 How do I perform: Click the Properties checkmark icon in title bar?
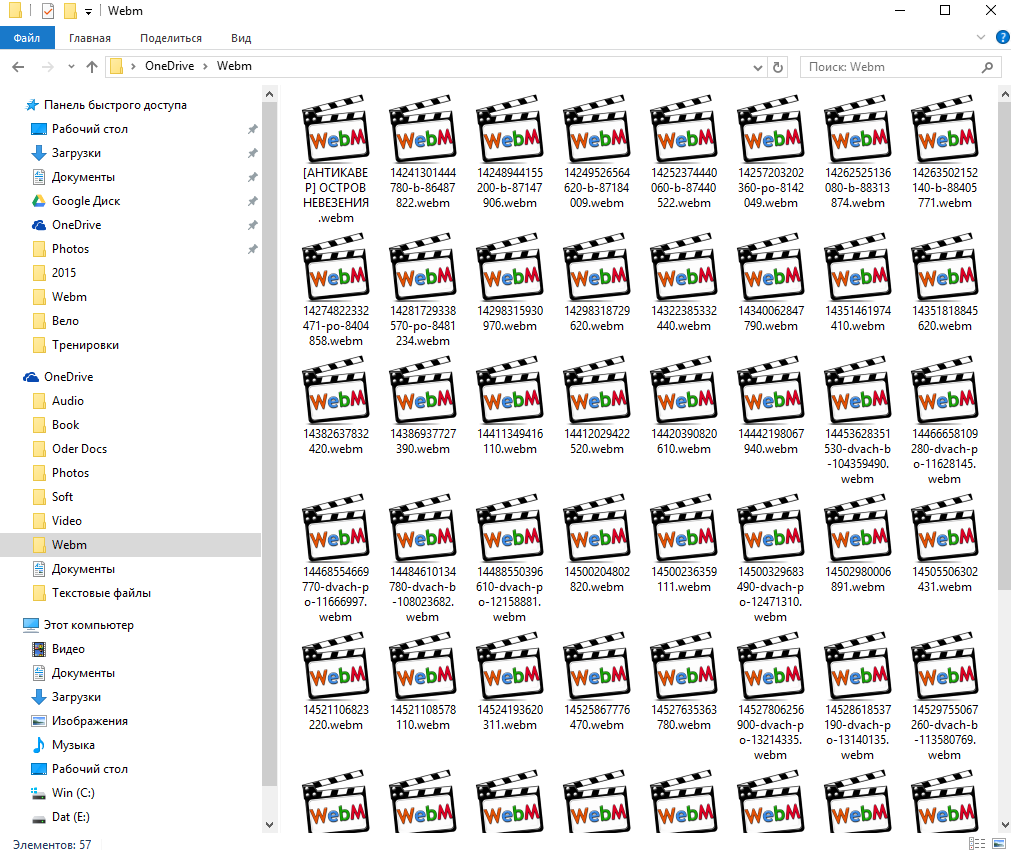click(47, 11)
